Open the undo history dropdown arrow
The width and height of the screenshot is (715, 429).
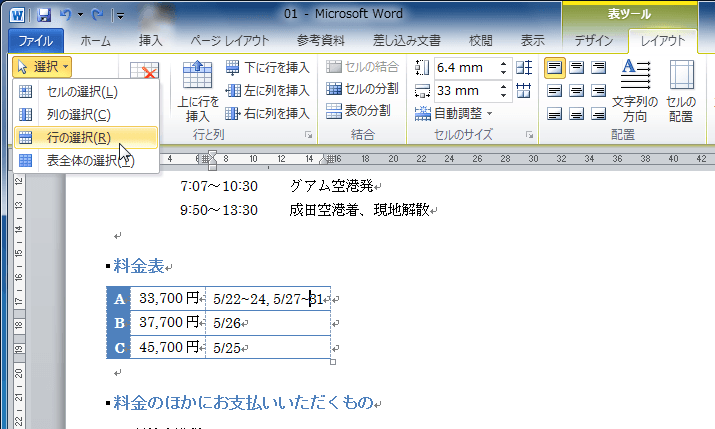80,15
